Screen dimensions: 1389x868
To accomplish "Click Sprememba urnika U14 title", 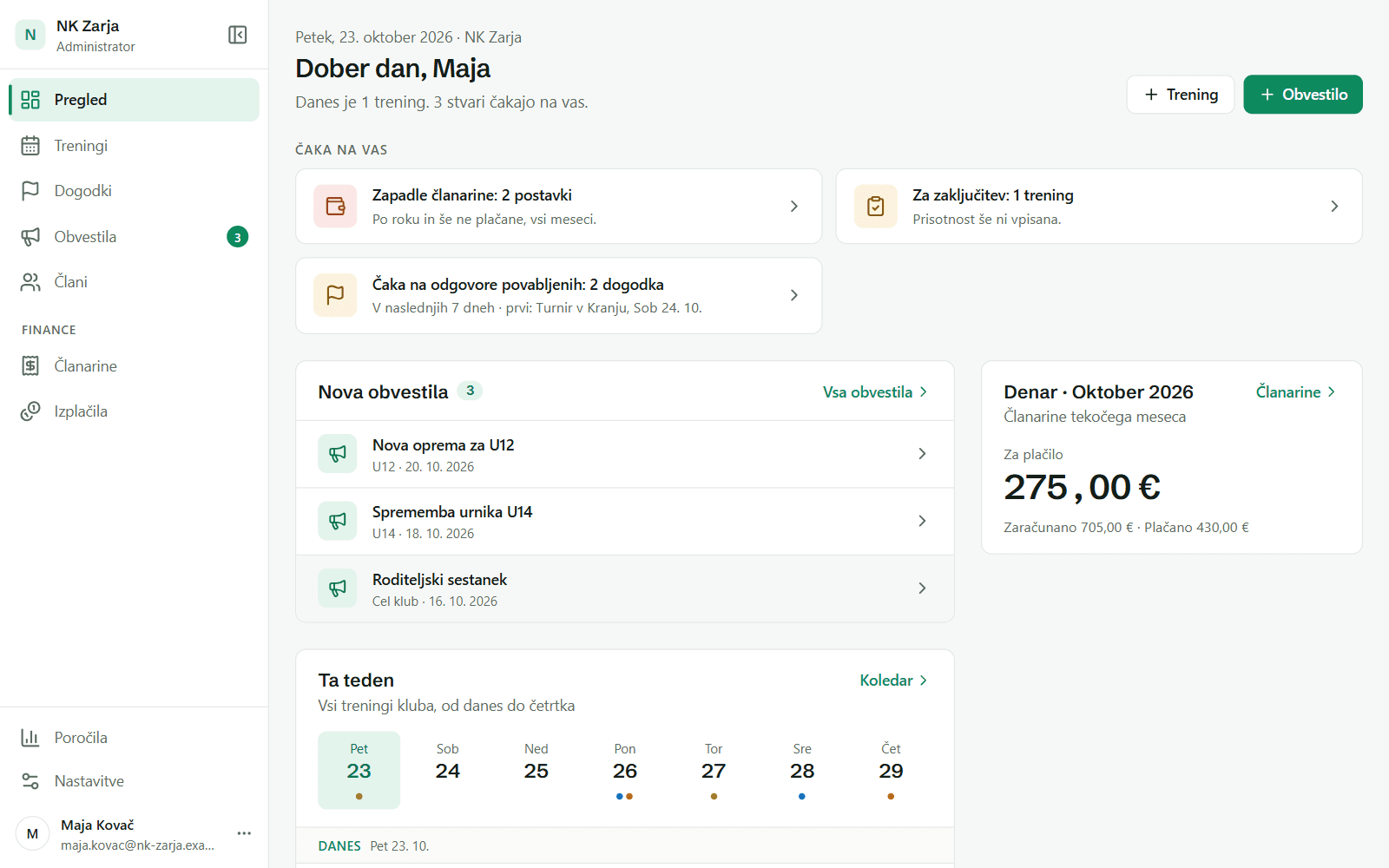I will [x=452, y=512].
